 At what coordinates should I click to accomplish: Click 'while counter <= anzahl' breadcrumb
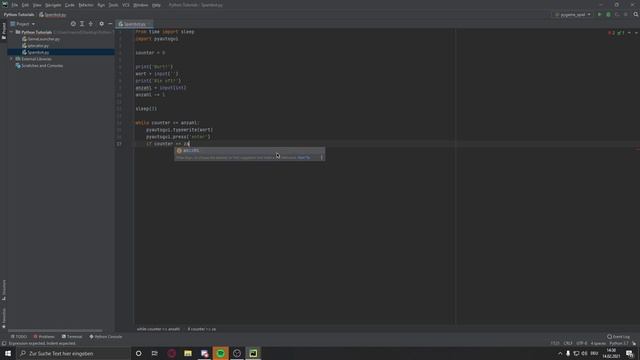pyautogui.click(x=158, y=329)
